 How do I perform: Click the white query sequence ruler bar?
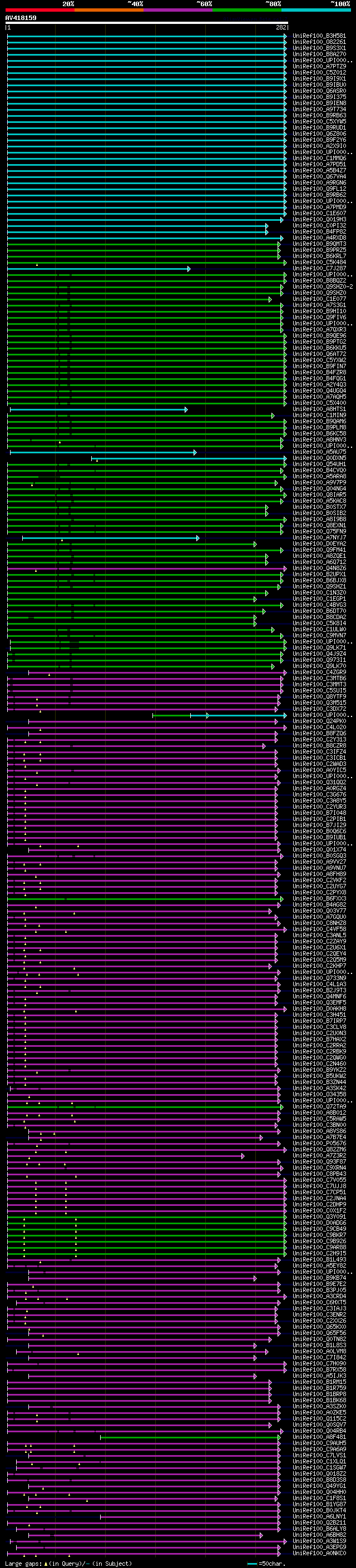(147, 22)
